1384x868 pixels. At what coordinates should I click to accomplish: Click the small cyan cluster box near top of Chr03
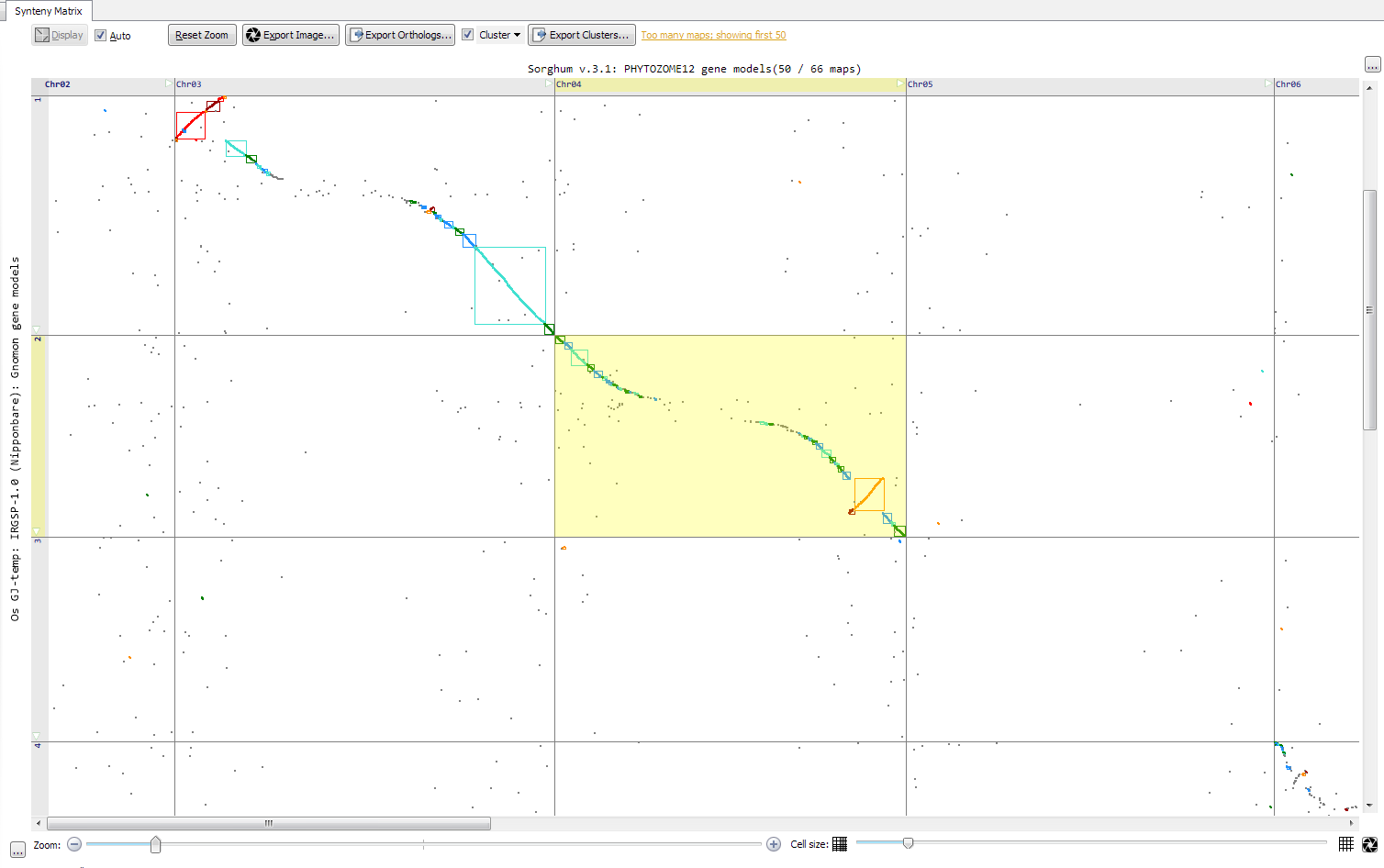tap(236, 149)
